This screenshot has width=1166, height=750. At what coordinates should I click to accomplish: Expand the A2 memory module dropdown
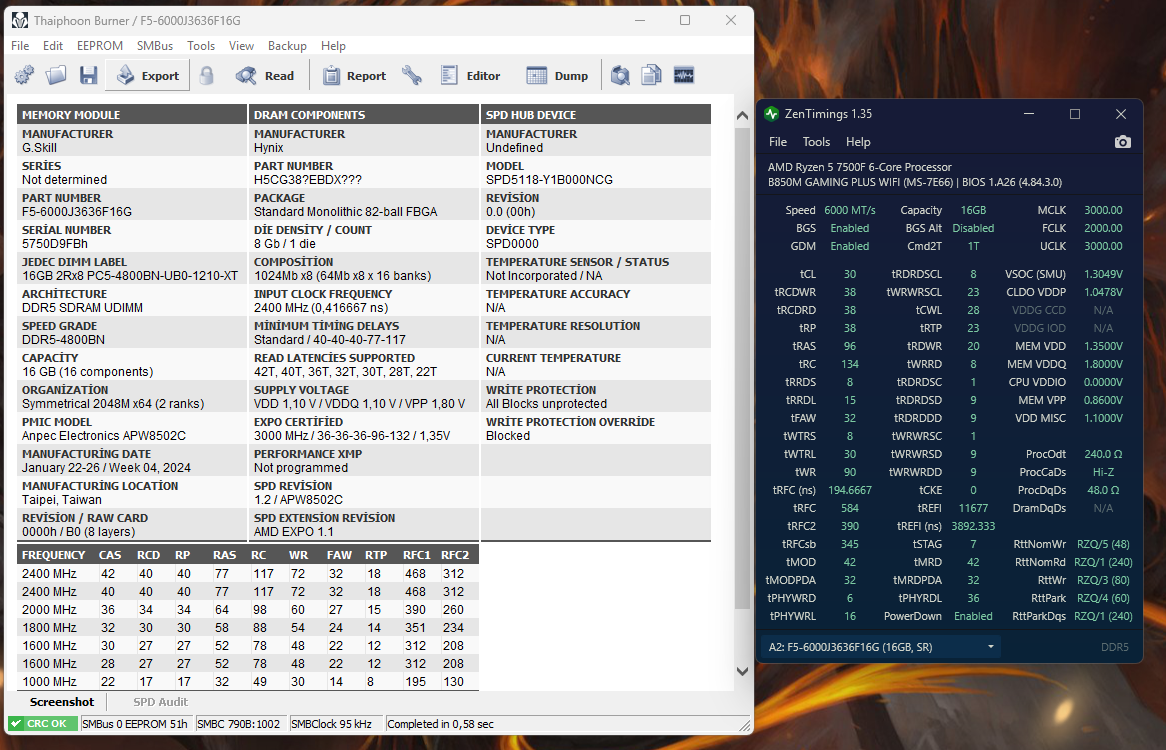click(880, 647)
